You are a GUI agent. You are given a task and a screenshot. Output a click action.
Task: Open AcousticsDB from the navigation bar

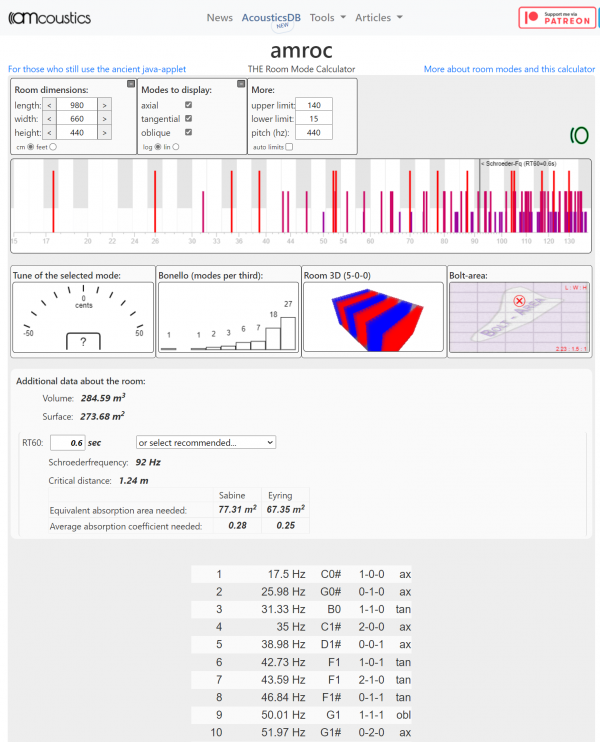(x=271, y=18)
